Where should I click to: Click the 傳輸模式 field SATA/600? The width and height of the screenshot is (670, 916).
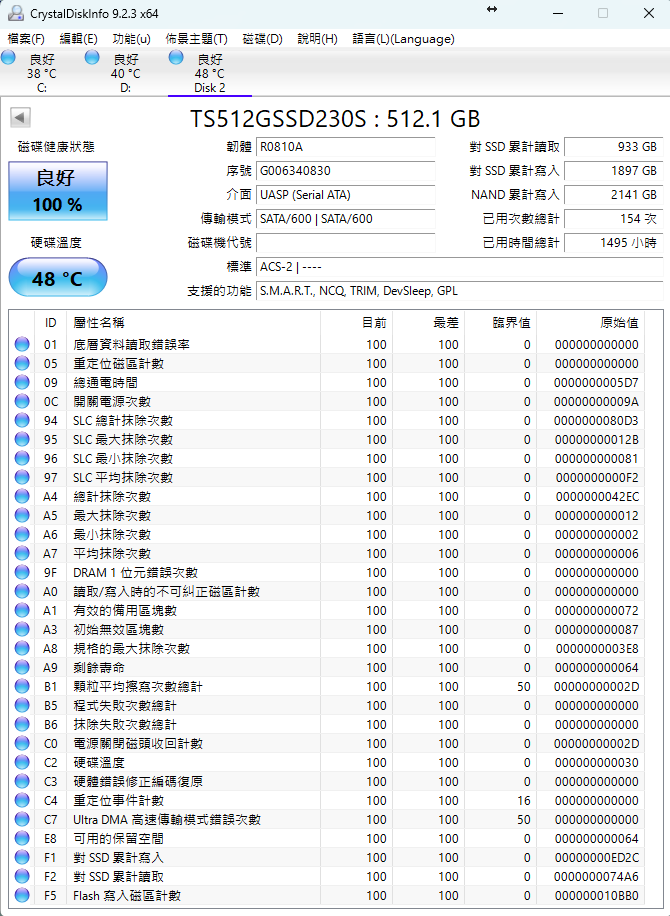coord(345,219)
